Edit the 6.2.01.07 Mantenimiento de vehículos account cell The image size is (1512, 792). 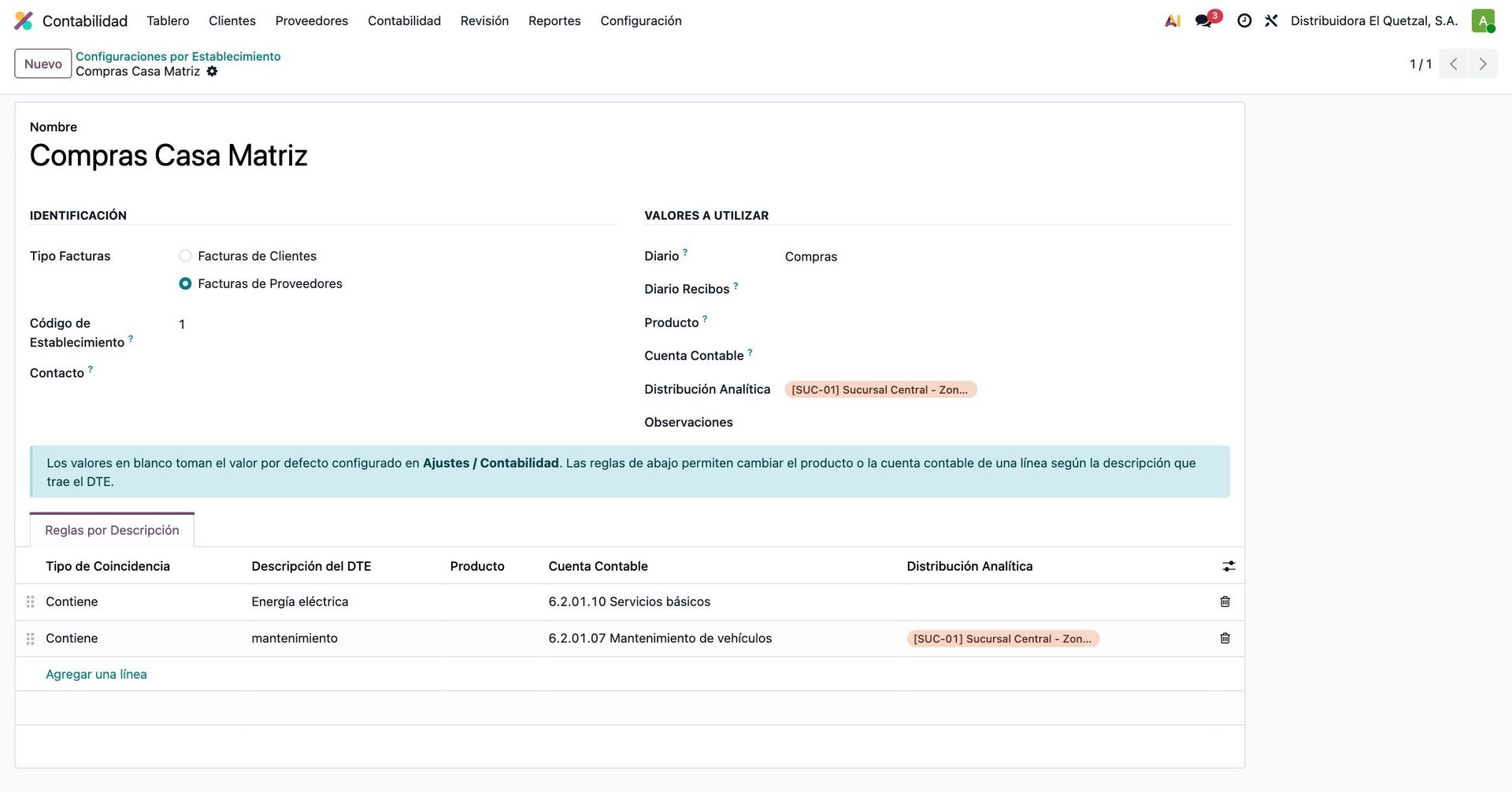click(721, 638)
